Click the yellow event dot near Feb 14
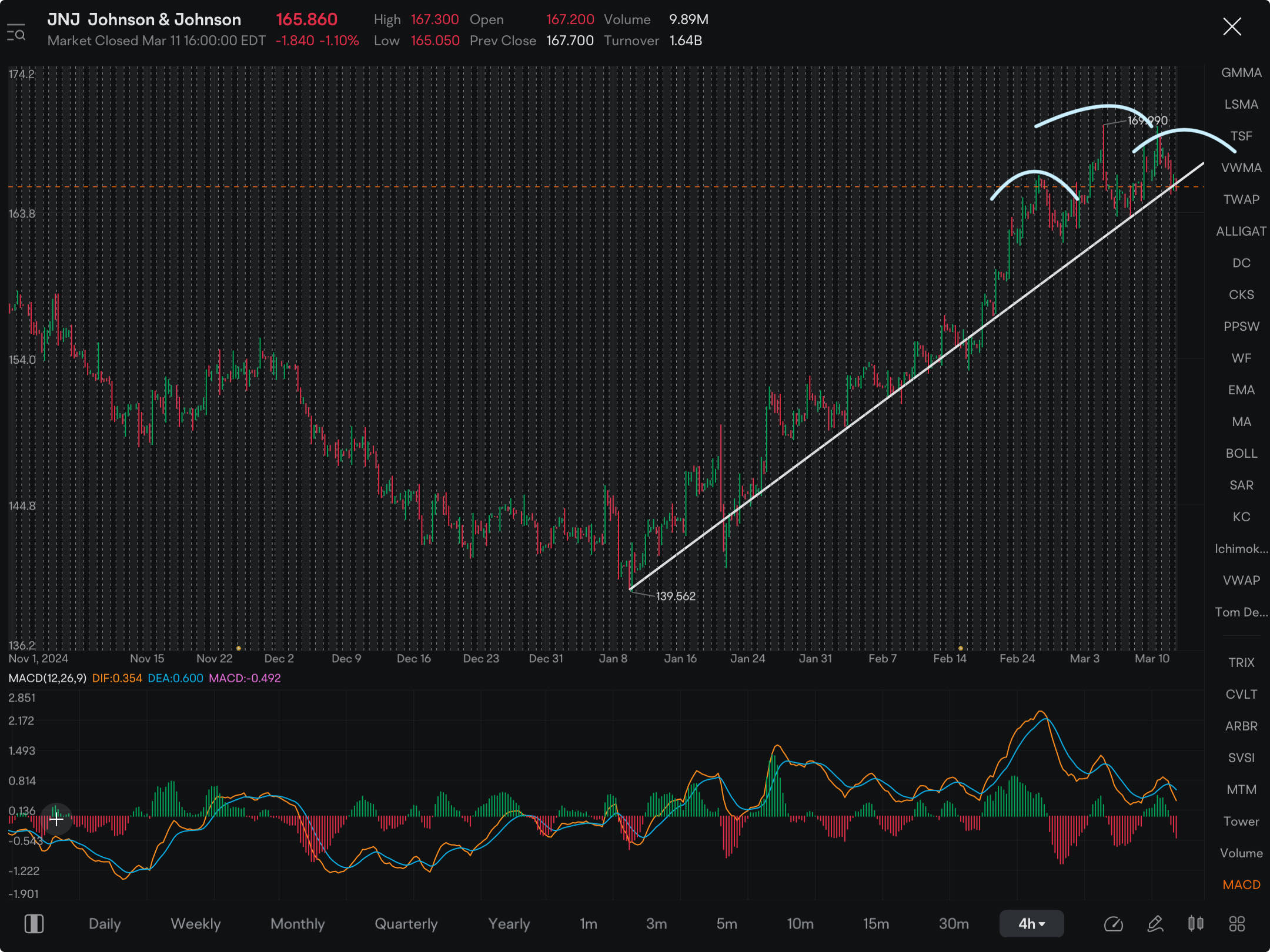Screen dimensions: 1270x952 961,648
